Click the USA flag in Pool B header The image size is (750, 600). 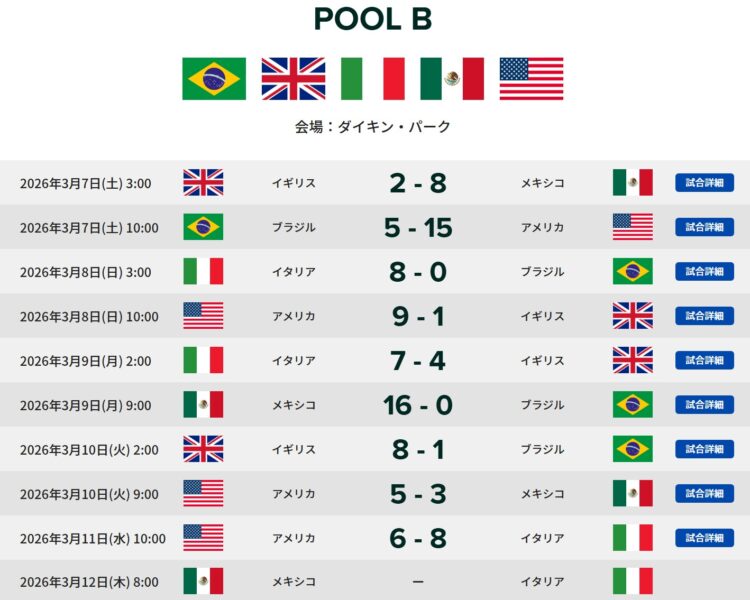pyautogui.click(x=531, y=79)
